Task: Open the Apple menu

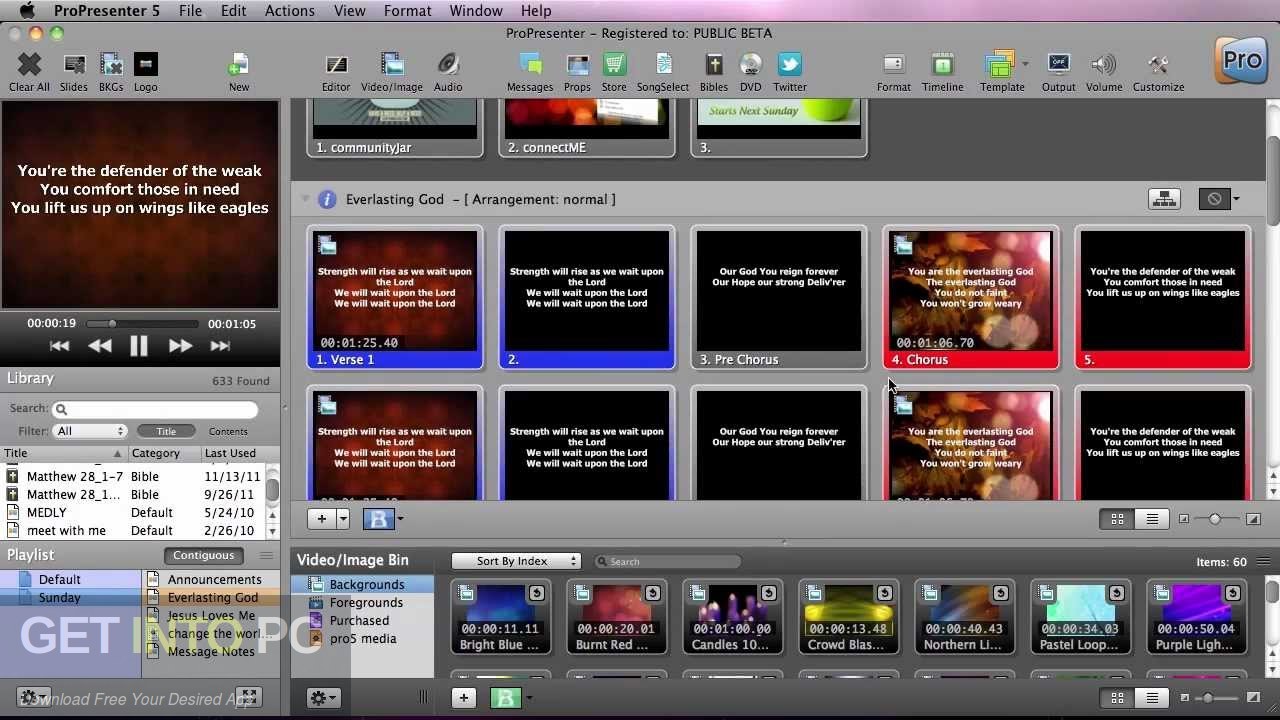Action: (26, 11)
